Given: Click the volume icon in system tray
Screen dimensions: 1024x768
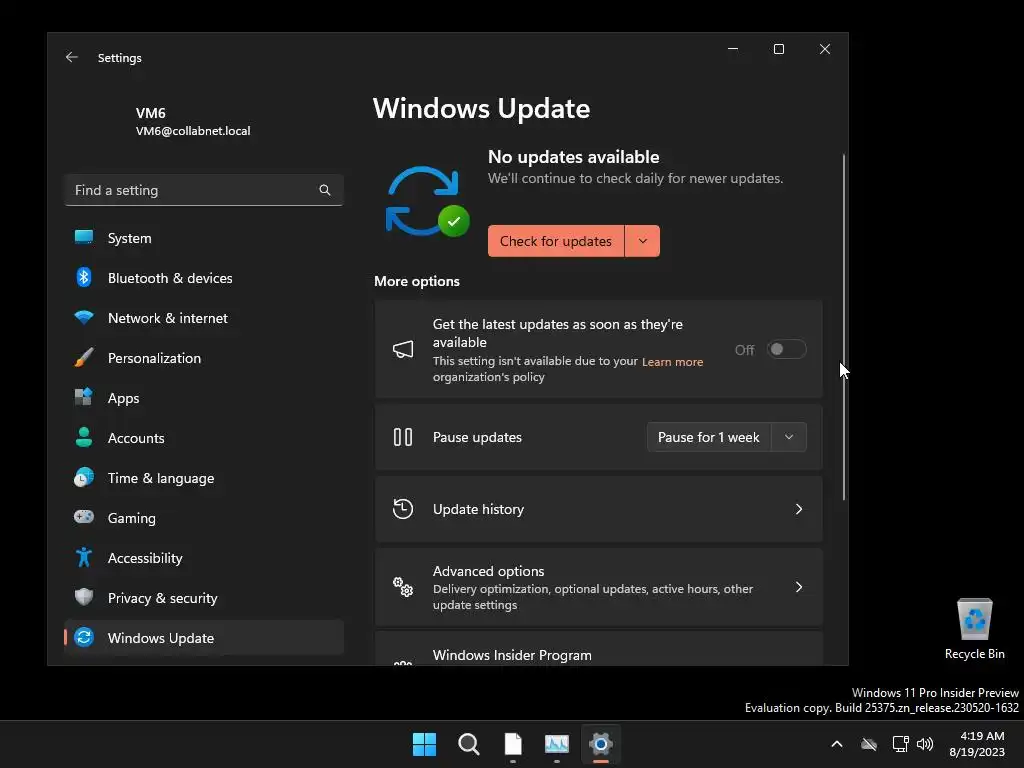Looking at the screenshot, I should point(925,744).
